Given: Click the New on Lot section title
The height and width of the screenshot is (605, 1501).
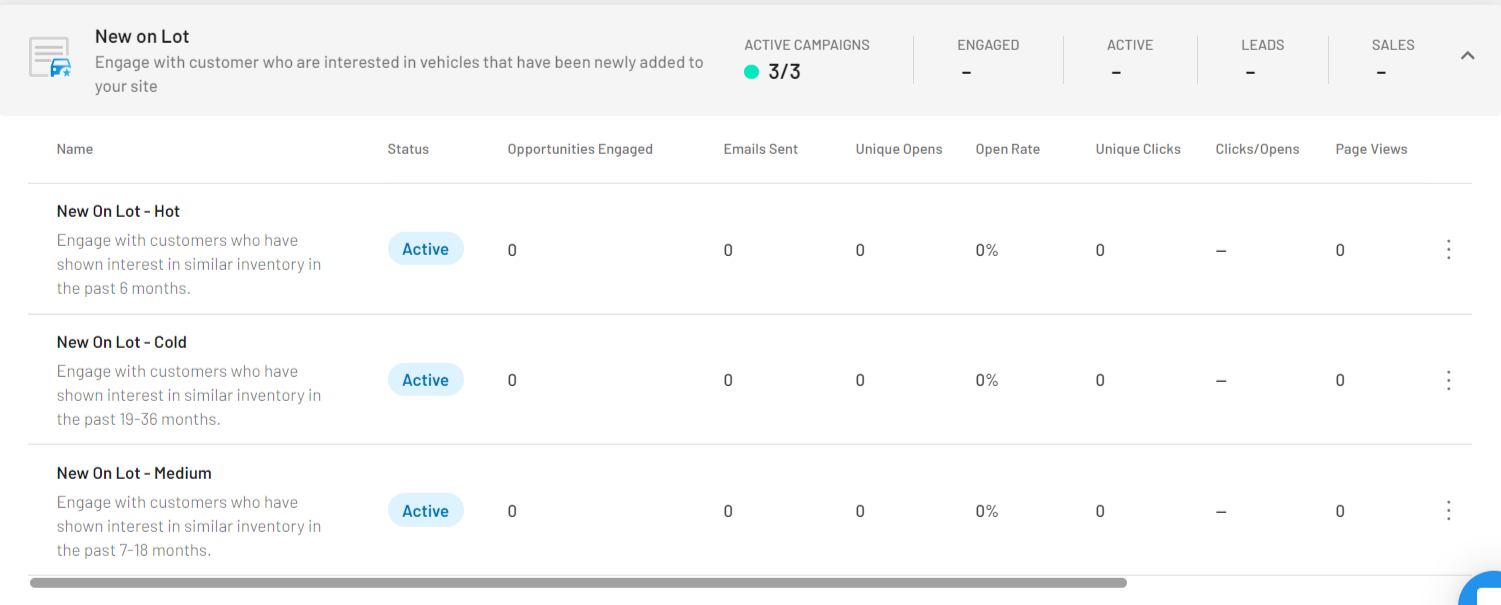Looking at the screenshot, I should [x=142, y=36].
